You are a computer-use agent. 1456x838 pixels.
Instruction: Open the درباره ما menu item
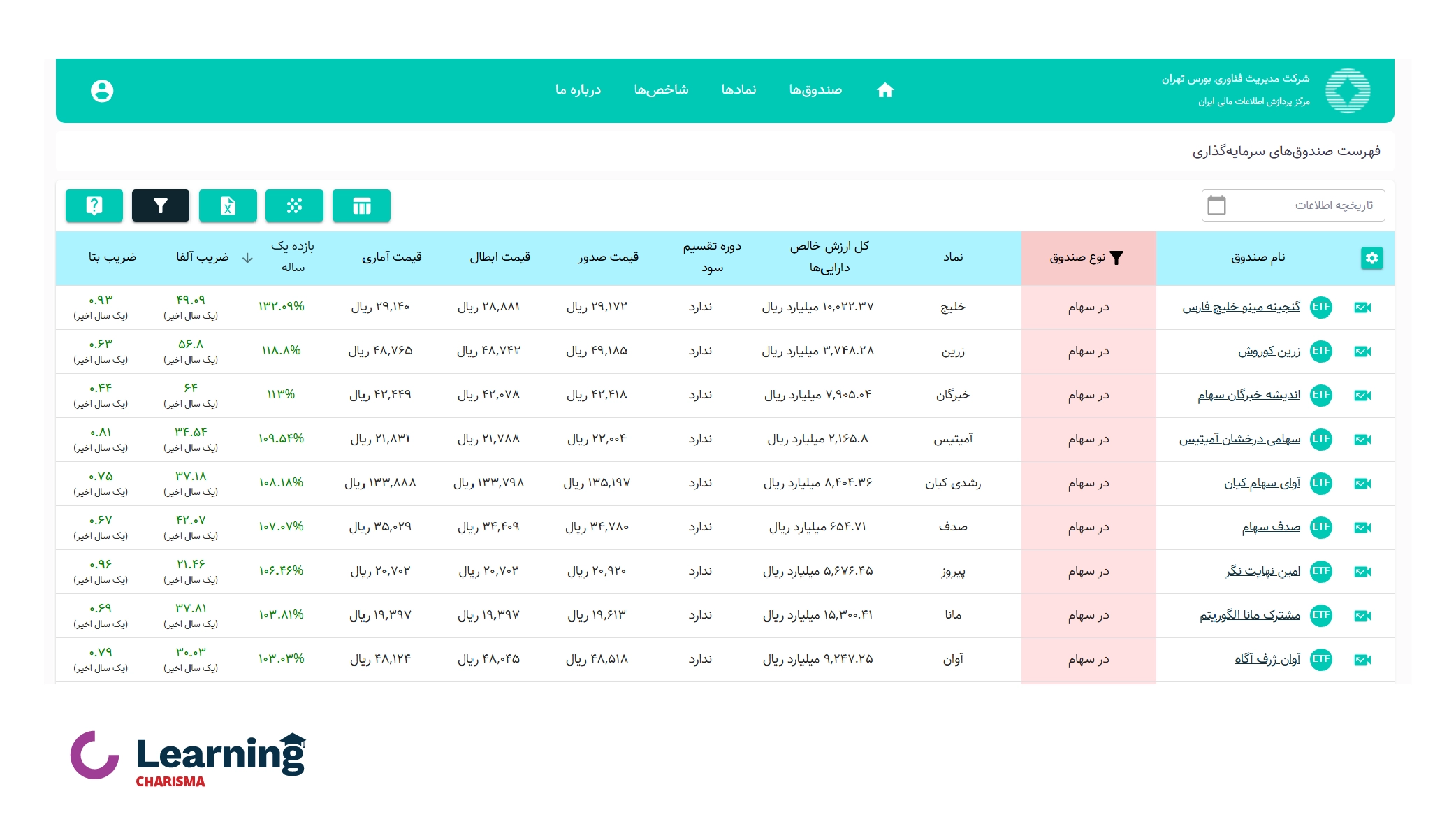(578, 90)
